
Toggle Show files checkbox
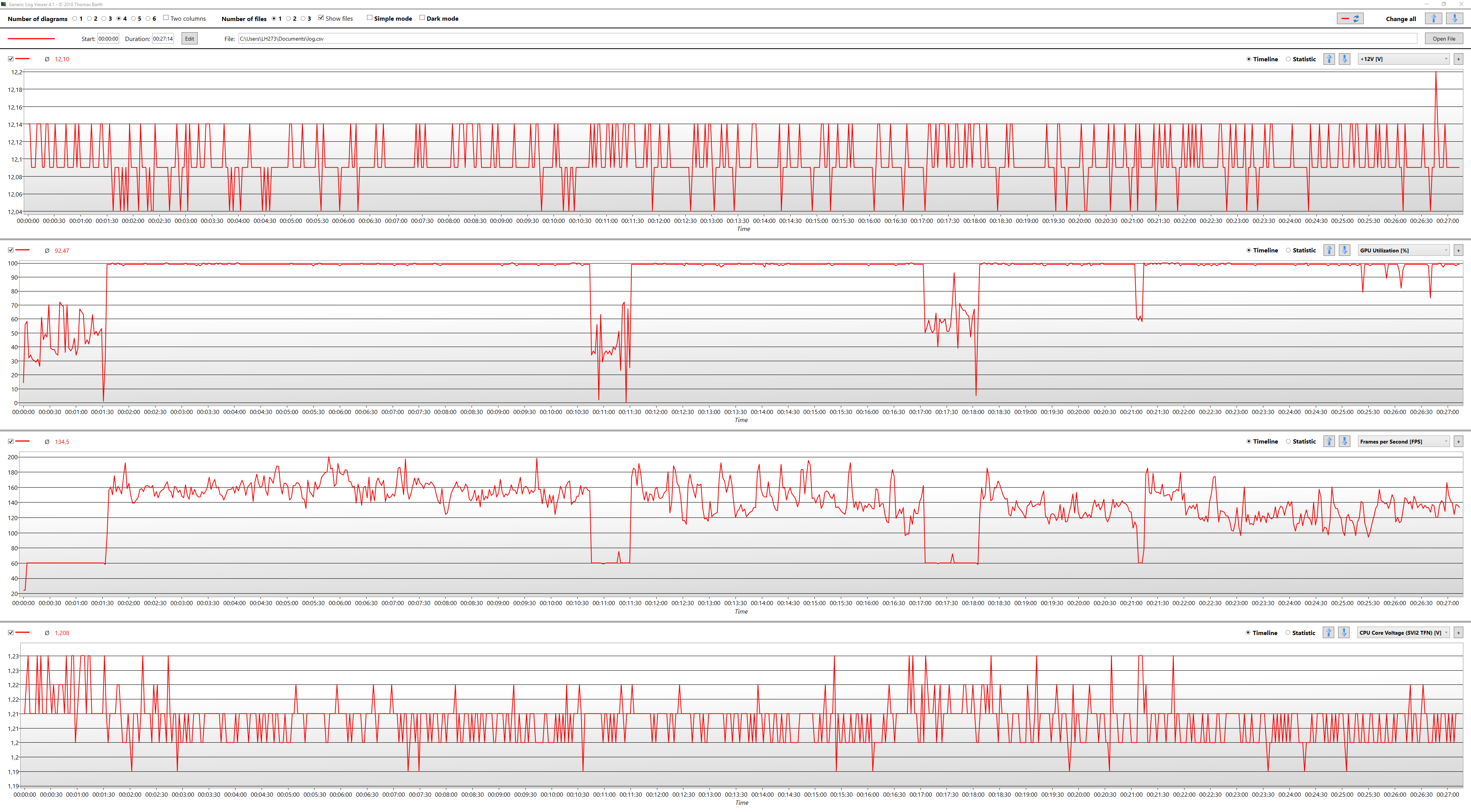point(321,18)
